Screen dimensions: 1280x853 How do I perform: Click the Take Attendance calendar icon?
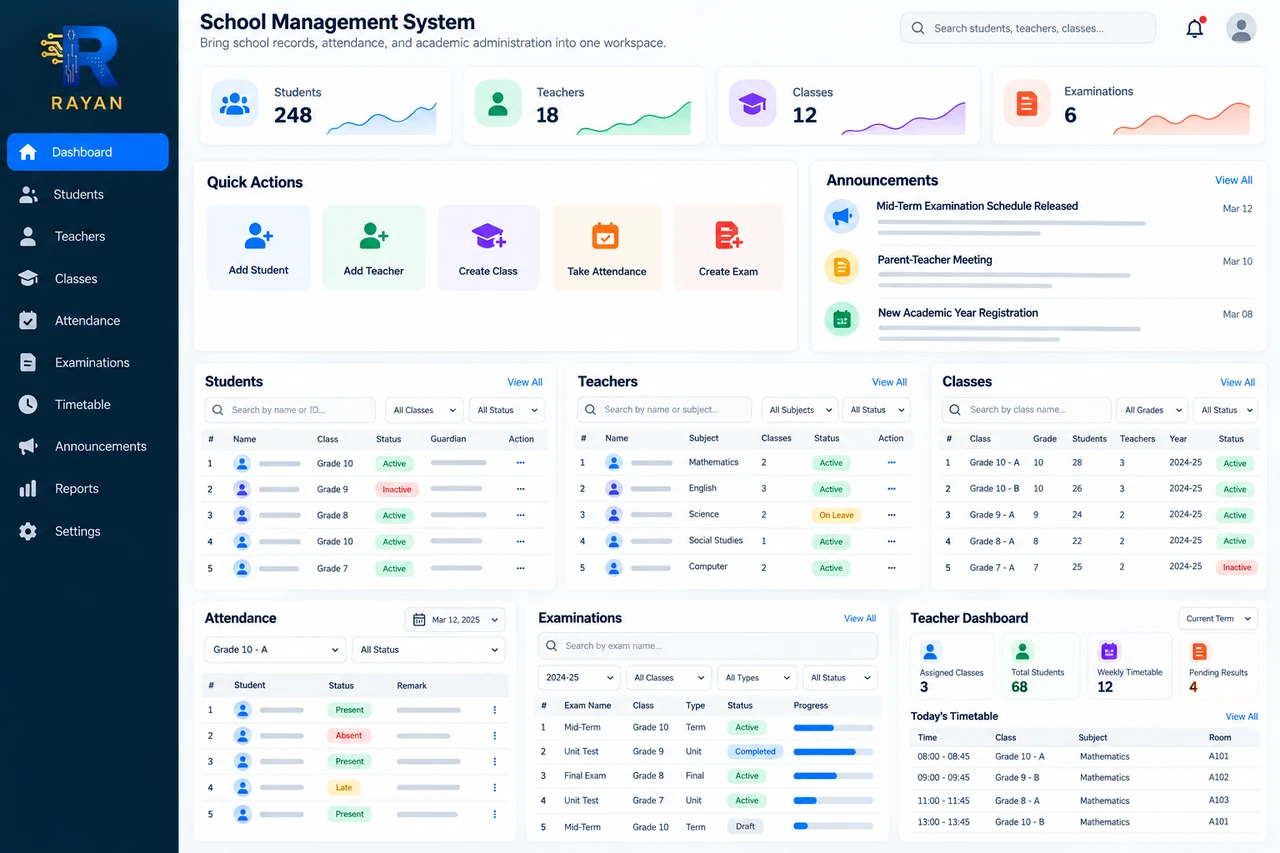(605, 236)
